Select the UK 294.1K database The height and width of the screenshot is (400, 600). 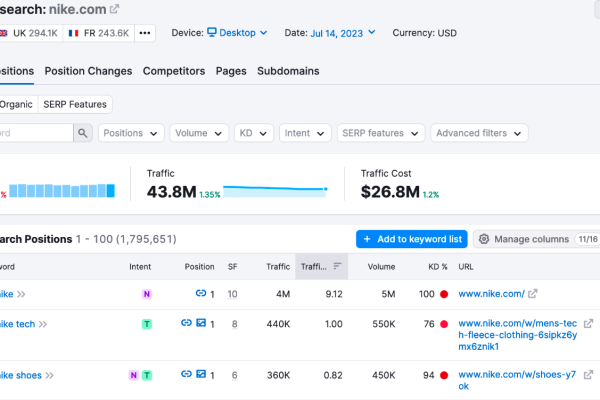tap(30, 33)
